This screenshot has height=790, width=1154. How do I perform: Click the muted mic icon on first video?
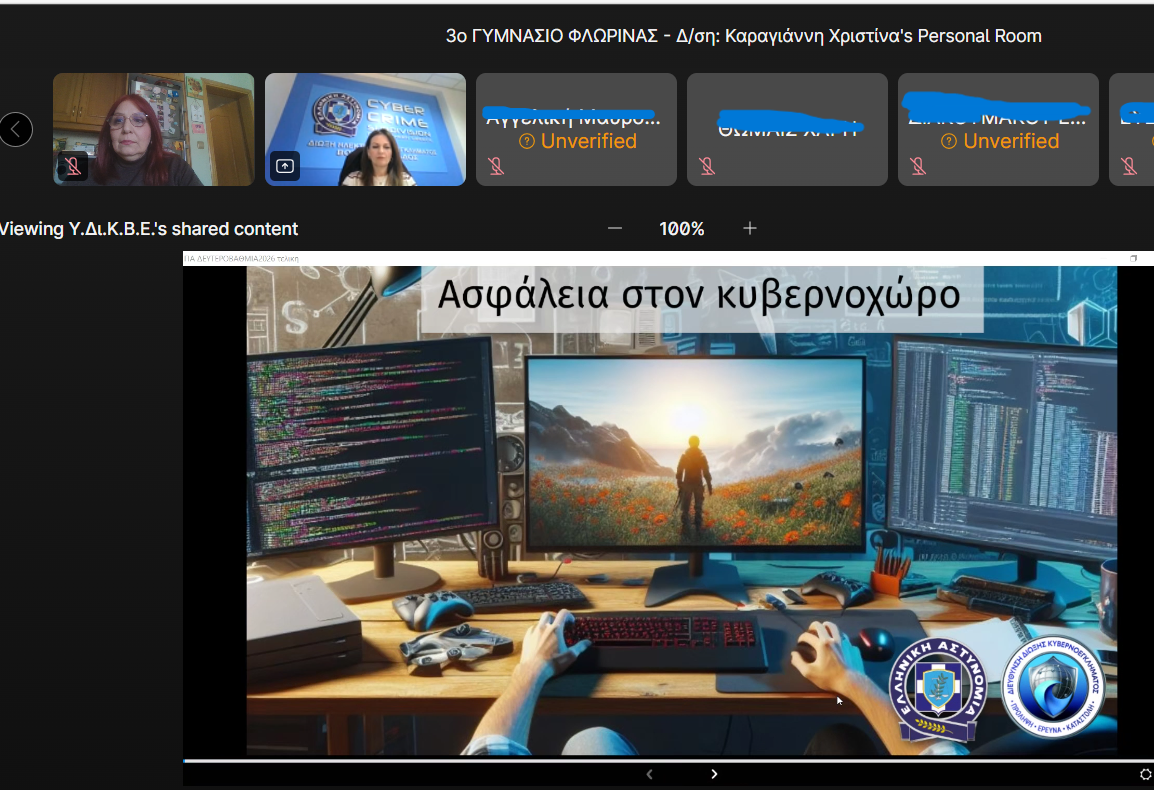73,166
